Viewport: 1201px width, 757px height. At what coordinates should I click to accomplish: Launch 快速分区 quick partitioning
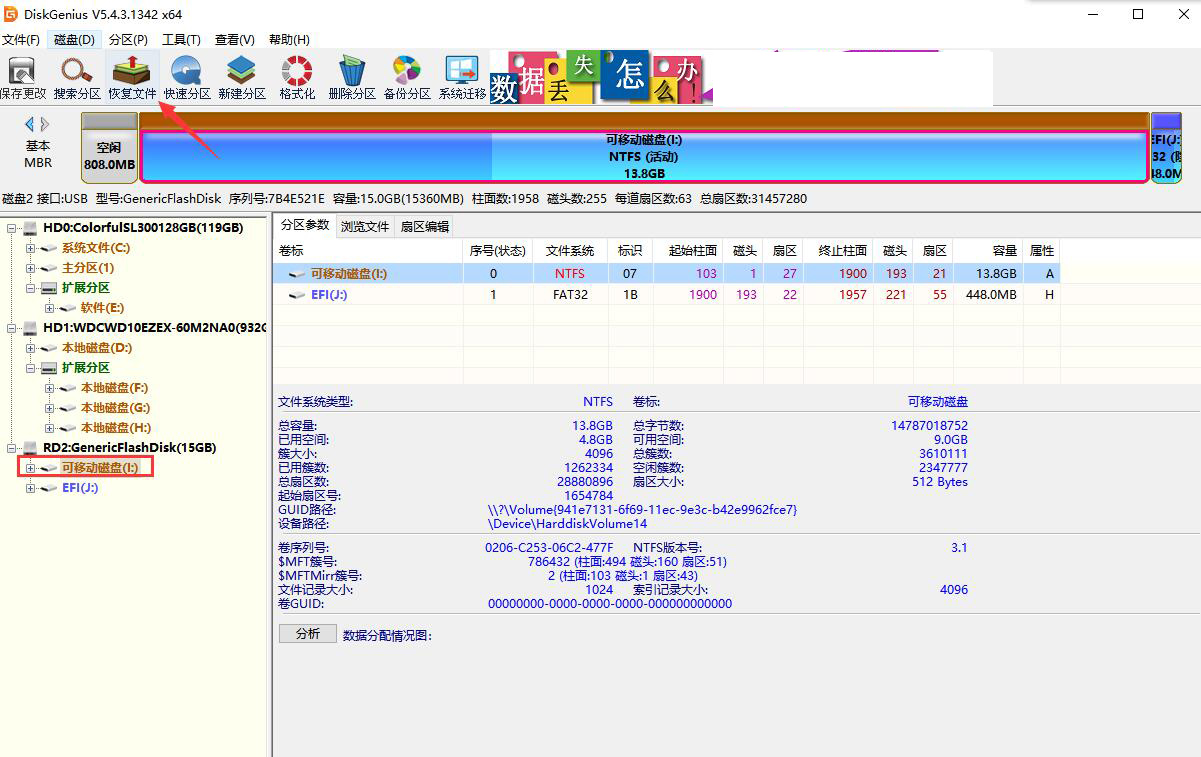click(186, 75)
